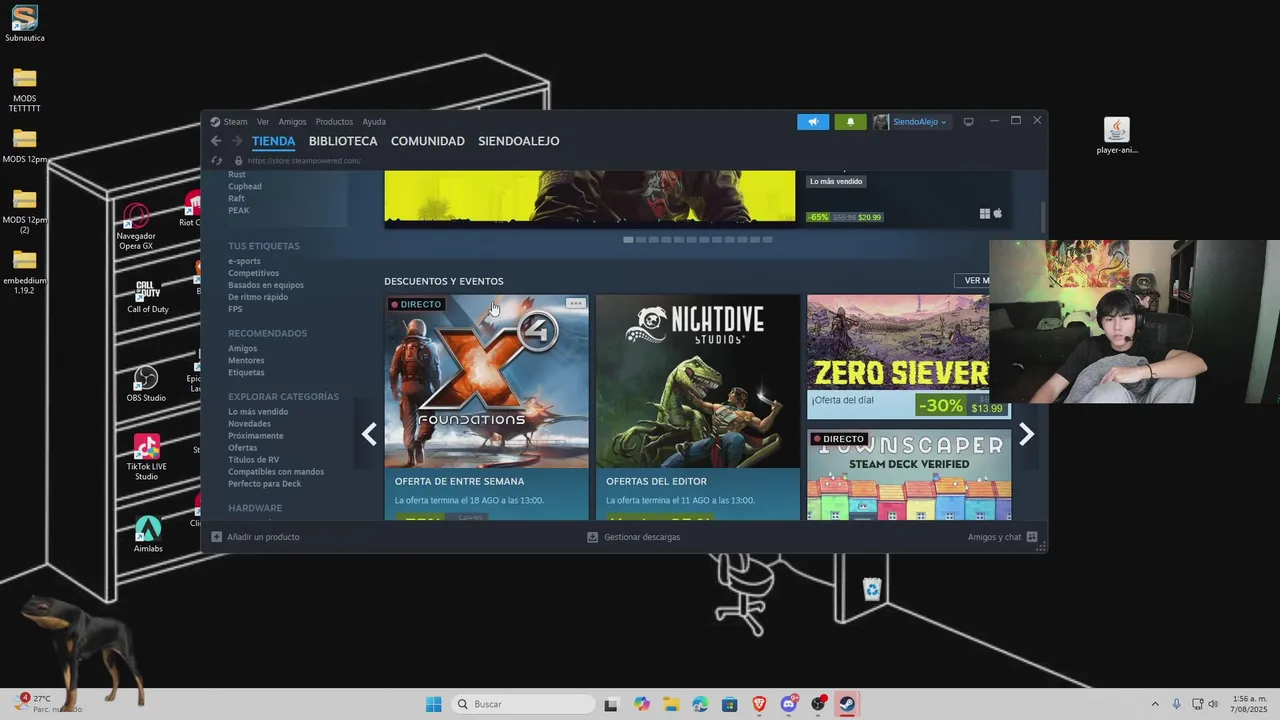Open the X4 Foundations midweek deal
Image resolution: width=1280 pixels, height=720 pixels.
pyautogui.click(x=486, y=407)
